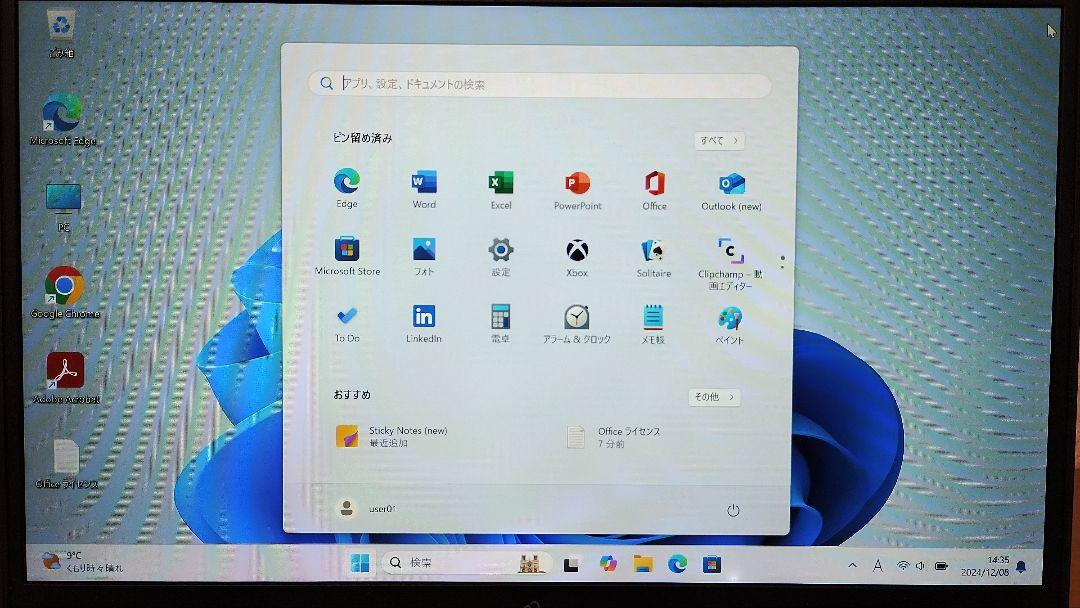Open Outlook (new) pinned app
The height and width of the screenshot is (608, 1080).
pyautogui.click(x=731, y=191)
